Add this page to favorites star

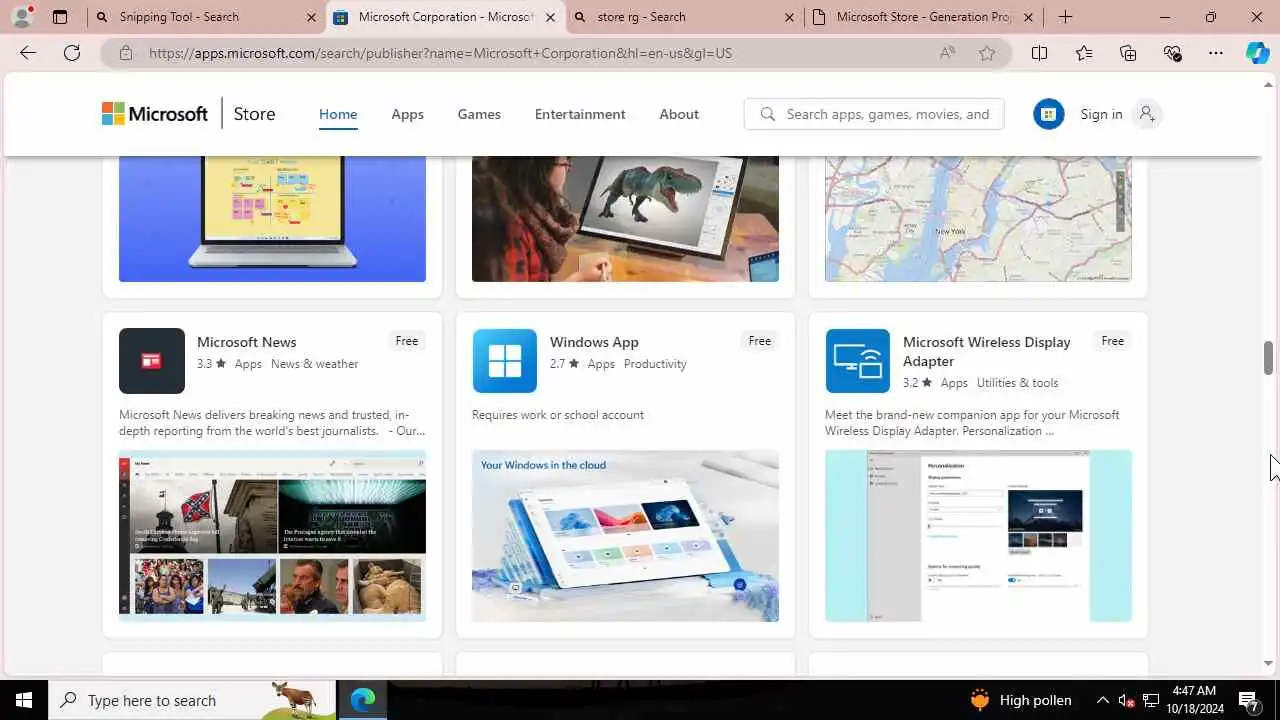987,53
